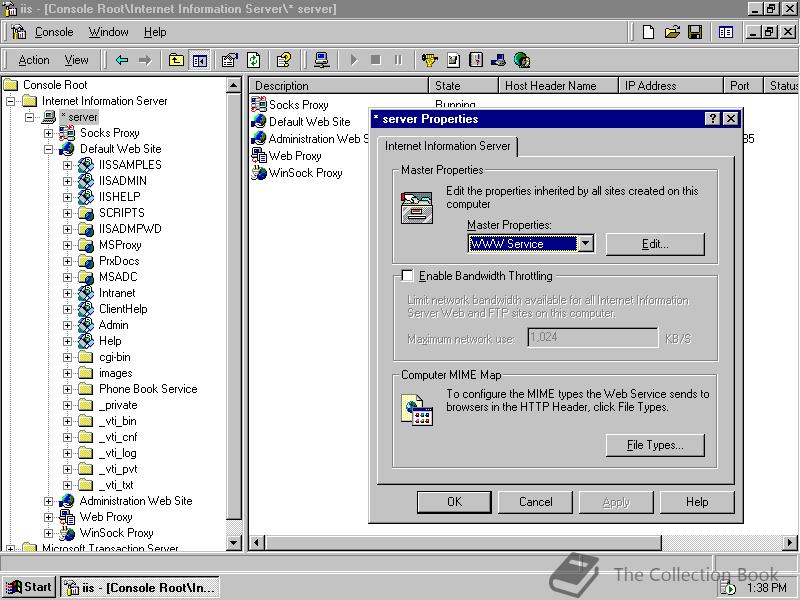Viewport: 800px width, 600px height.
Task: Click the toolbar icon after Key Manager
Action: 453,60
